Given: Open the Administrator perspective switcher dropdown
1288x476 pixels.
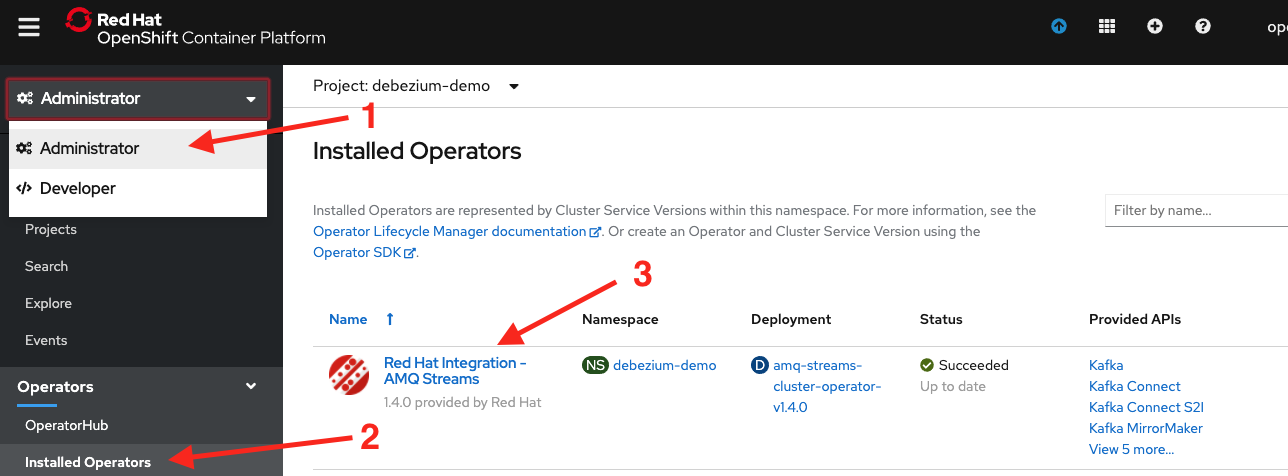Looking at the screenshot, I should [x=138, y=99].
